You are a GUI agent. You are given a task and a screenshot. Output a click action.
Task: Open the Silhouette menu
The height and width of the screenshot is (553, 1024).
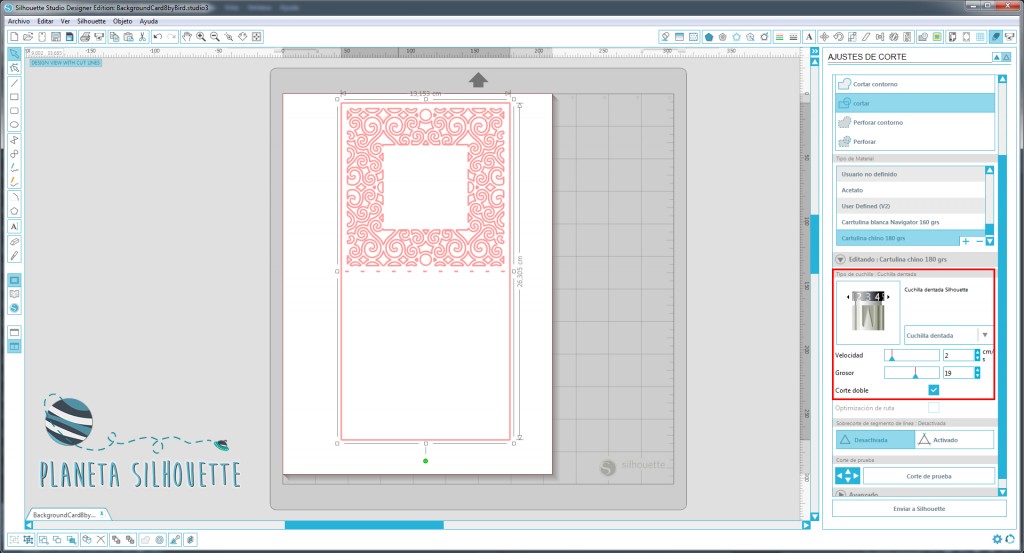pyautogui.click(x=91, y=21)
